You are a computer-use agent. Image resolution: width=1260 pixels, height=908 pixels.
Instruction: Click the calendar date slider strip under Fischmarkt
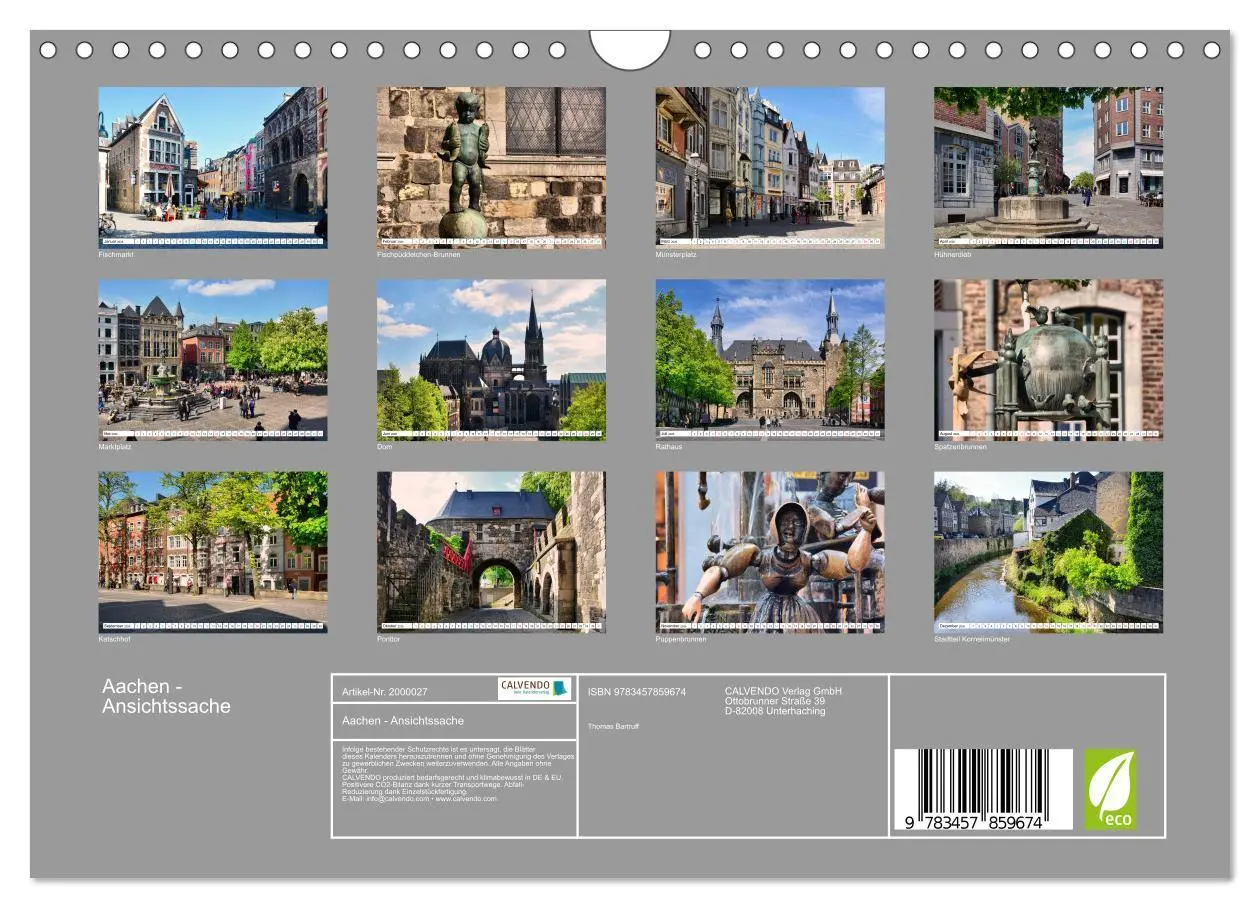[212, 240]
